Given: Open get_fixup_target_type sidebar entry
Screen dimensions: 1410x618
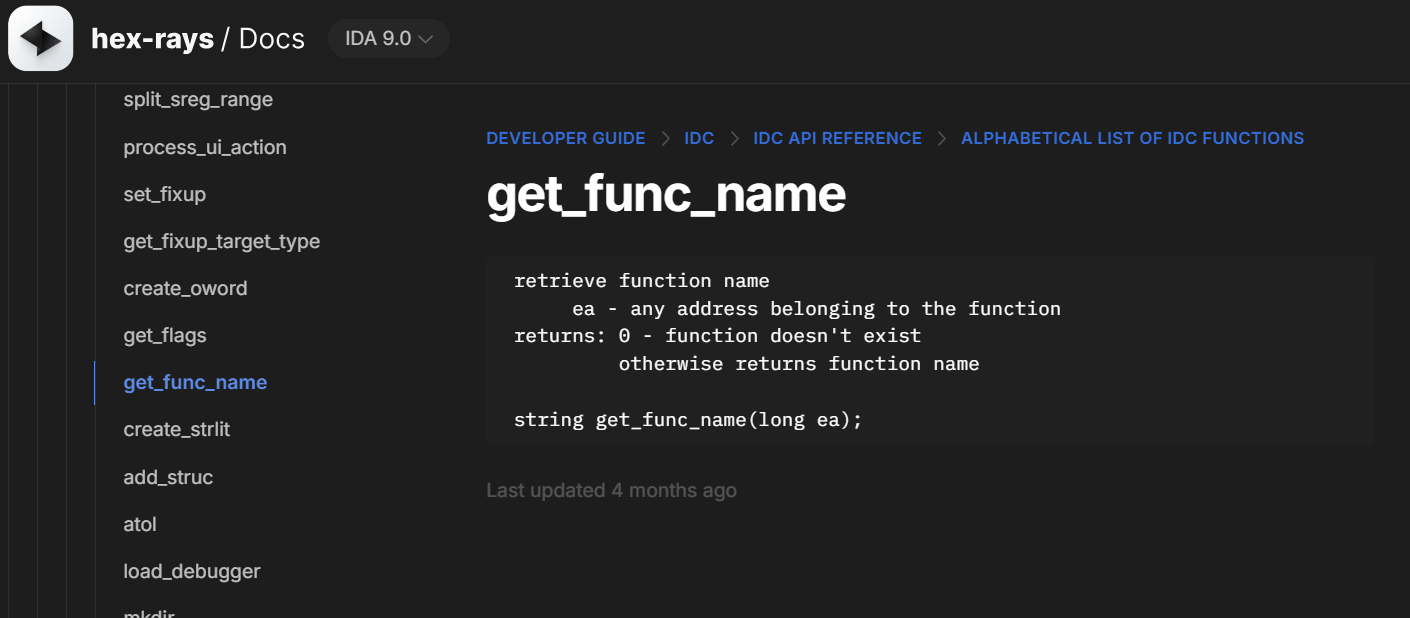Looking at the screenshot, I should pyautogui.click(x=222, y=241).
